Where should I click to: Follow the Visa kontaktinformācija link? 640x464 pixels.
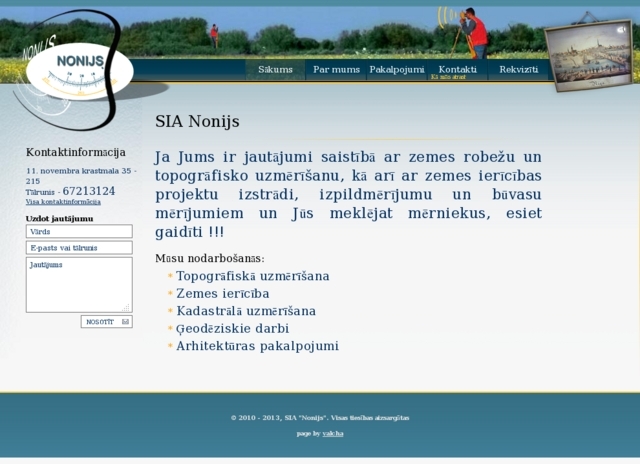tap(63, 202)
